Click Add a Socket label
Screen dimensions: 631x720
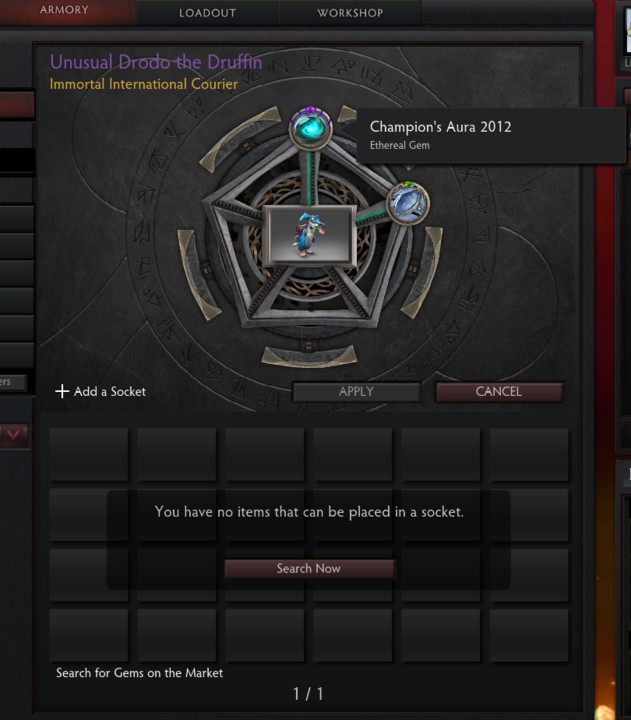pos(110,392)
